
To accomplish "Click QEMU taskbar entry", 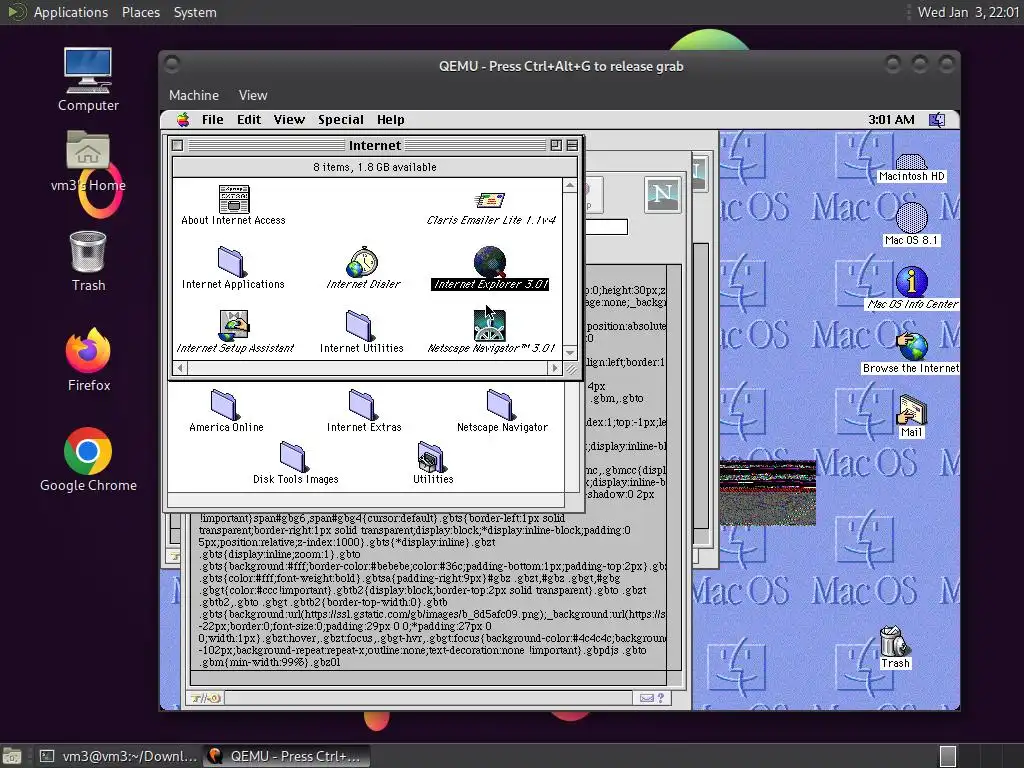I will click(x=286, y=756).
